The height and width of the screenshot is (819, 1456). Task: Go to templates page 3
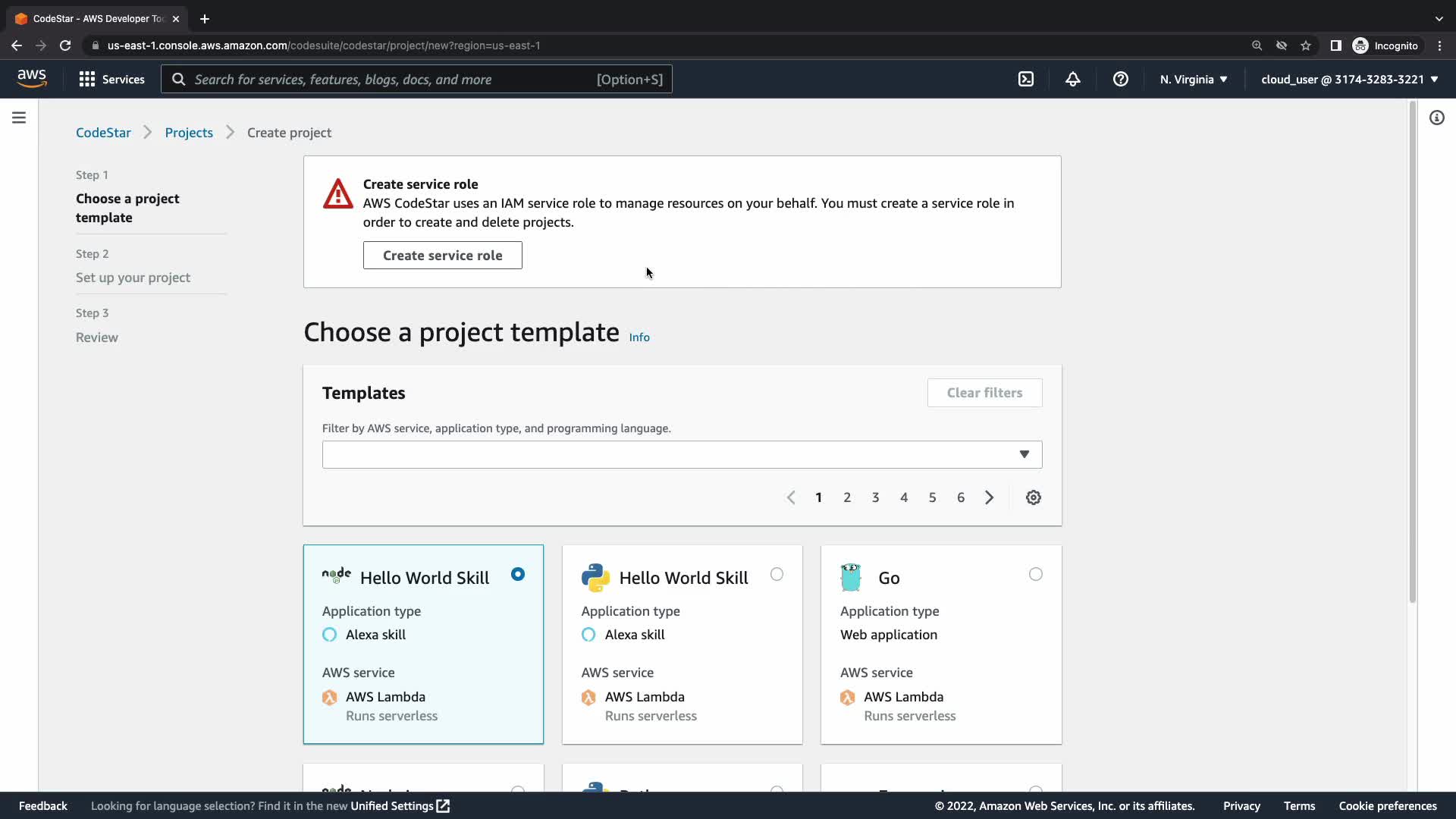point(875,497)
